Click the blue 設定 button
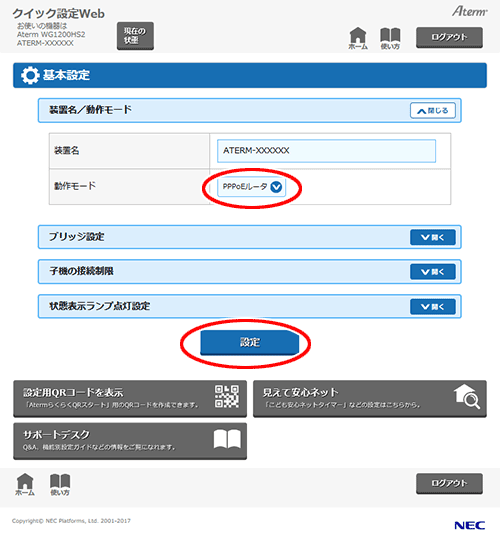500x538 pixels. (249, 342)
